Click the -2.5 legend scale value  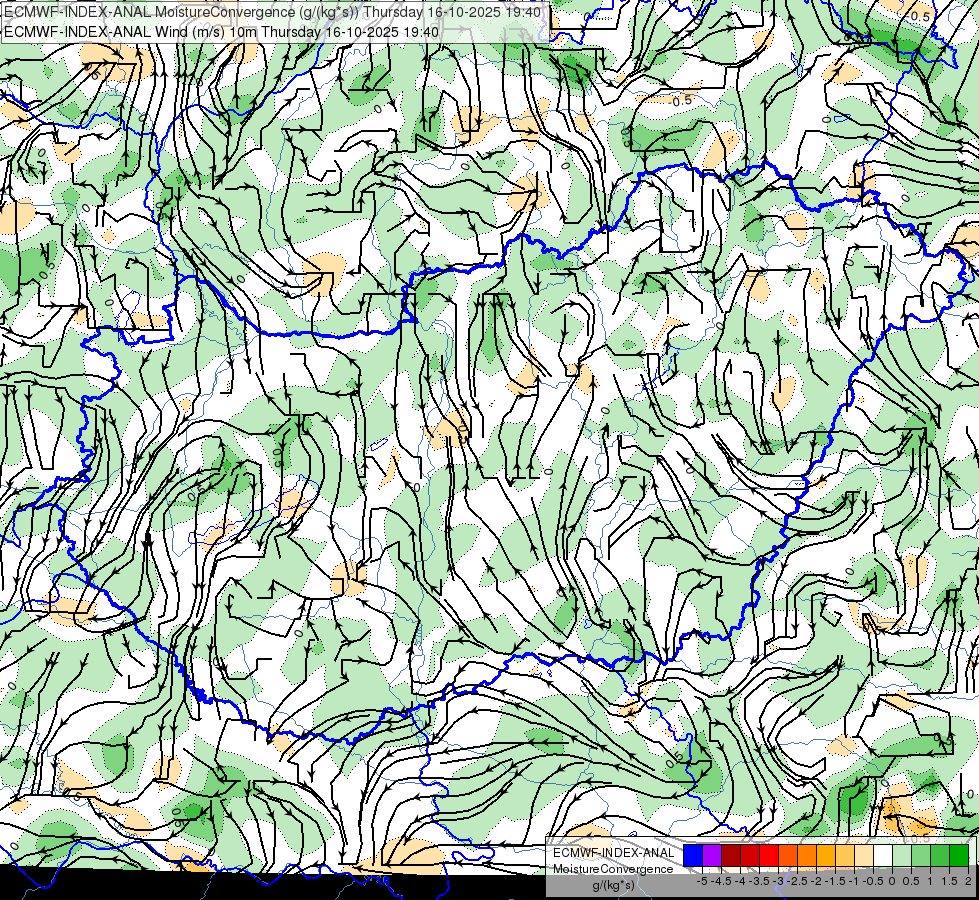(x=798, y=881)
